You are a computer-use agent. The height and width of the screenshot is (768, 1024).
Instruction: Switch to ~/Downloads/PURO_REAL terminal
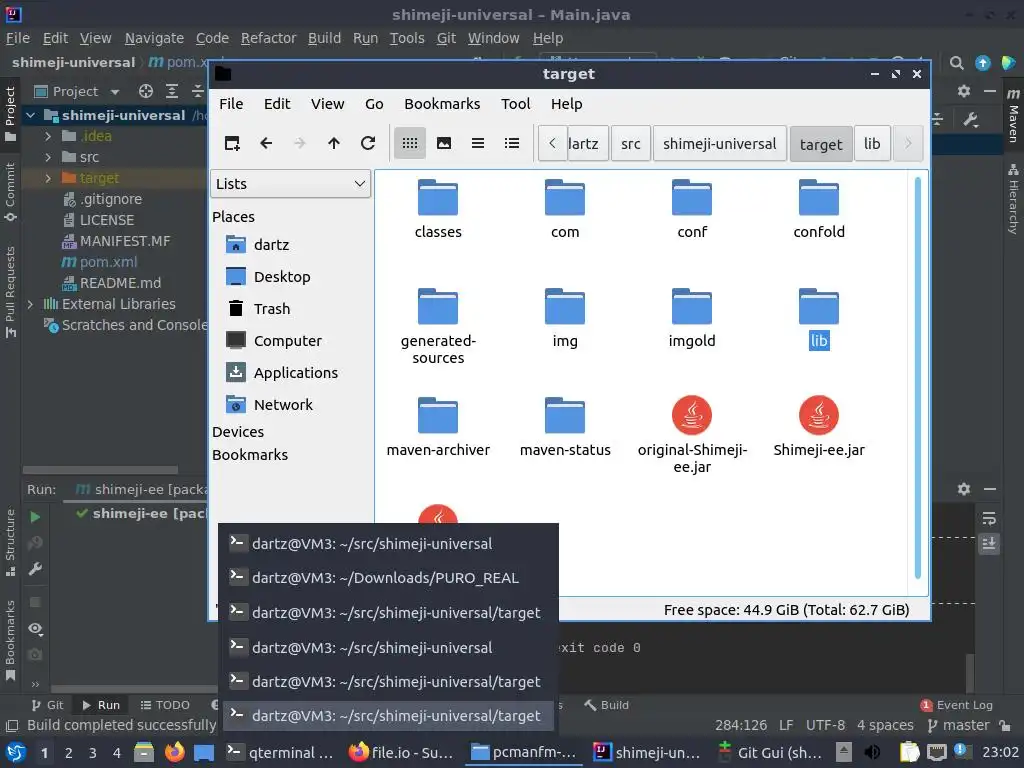pos(388,578)
